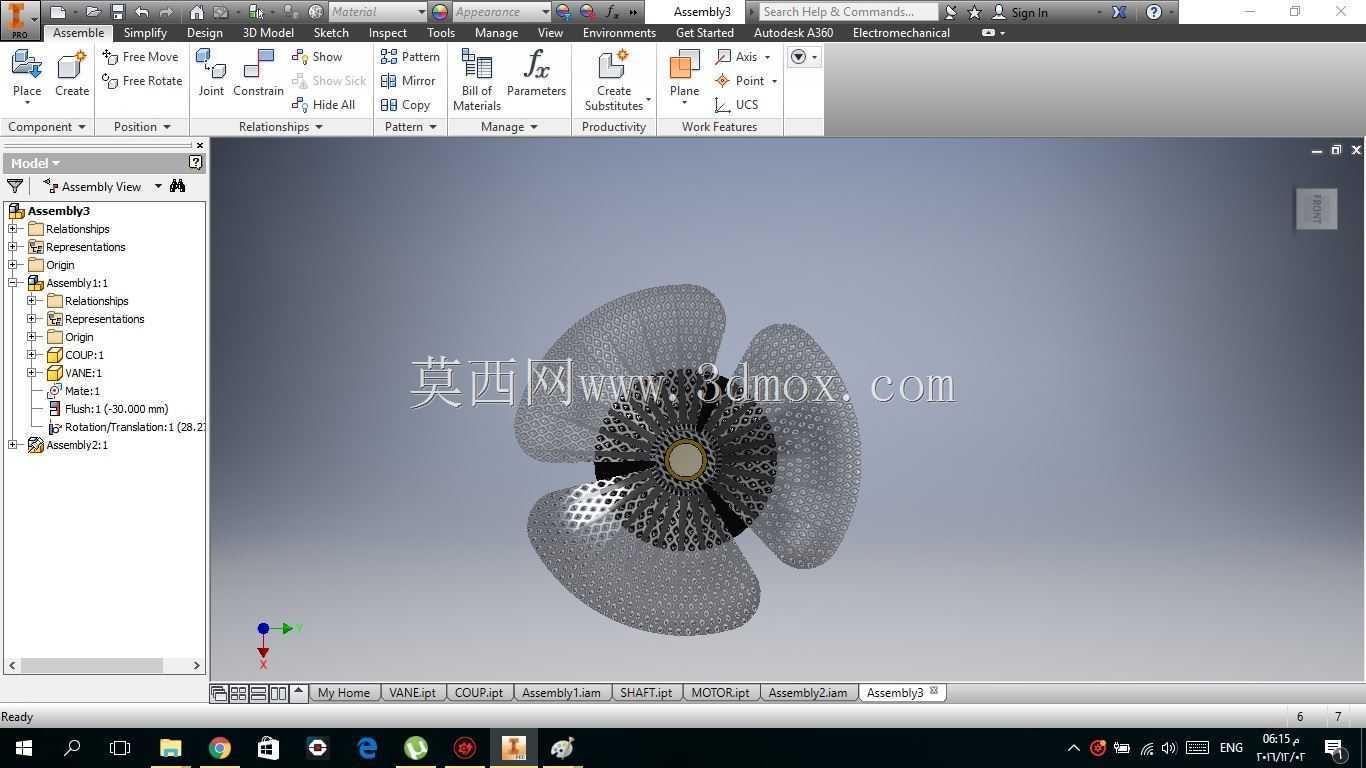
Task: Open Microsoft Edge from taskbar
Action: [367, 748]
